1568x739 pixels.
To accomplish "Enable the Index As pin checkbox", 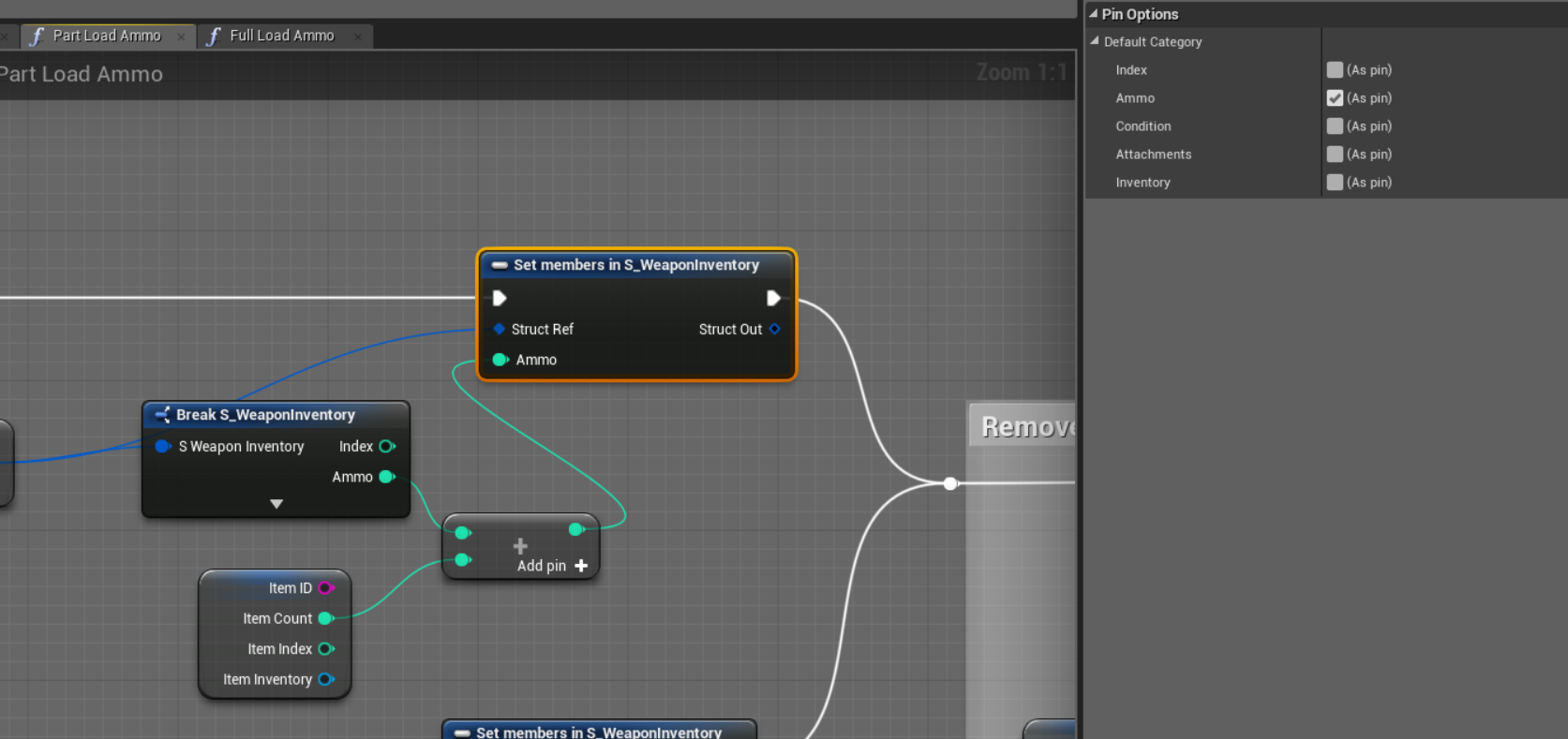I will pos(1335,70).
